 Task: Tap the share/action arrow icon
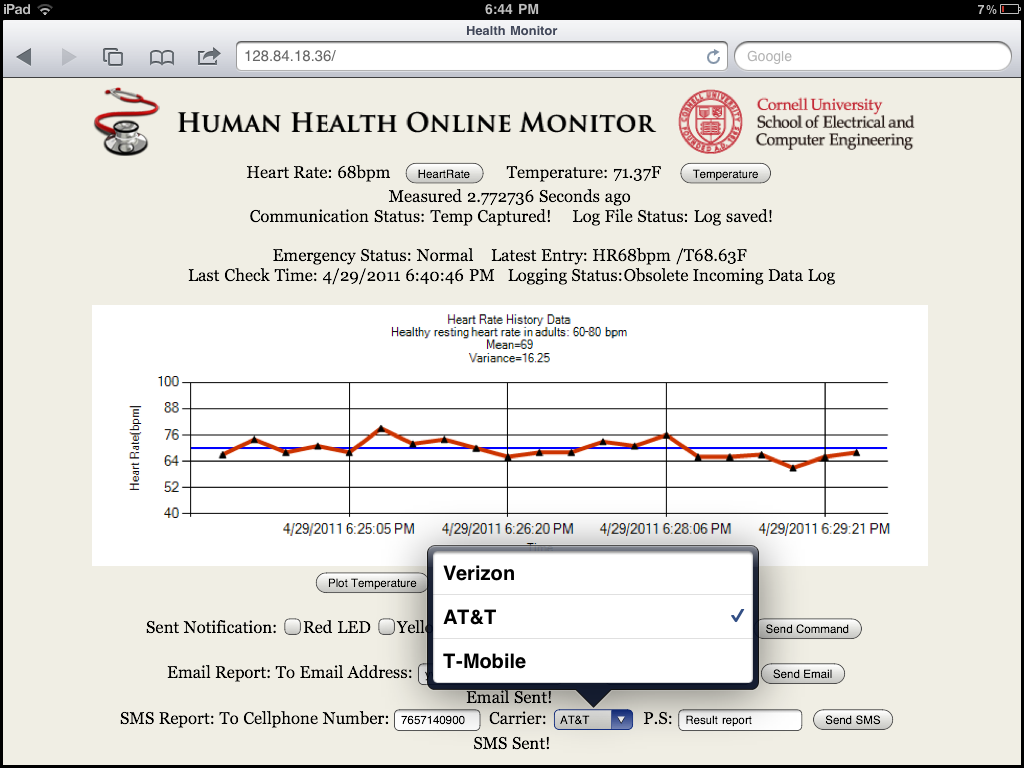[209, 57]
